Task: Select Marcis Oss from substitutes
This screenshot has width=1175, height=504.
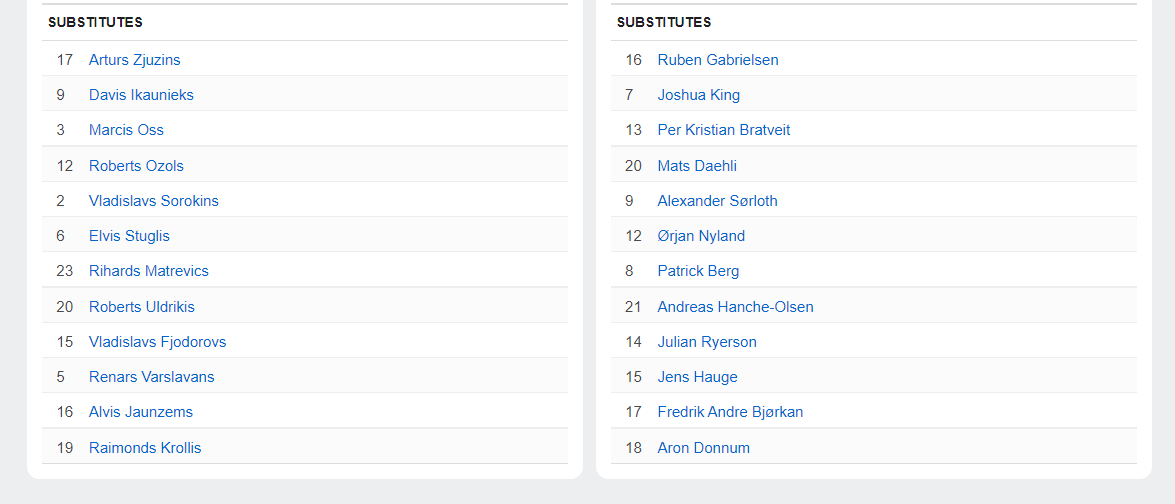Action: 126,130
